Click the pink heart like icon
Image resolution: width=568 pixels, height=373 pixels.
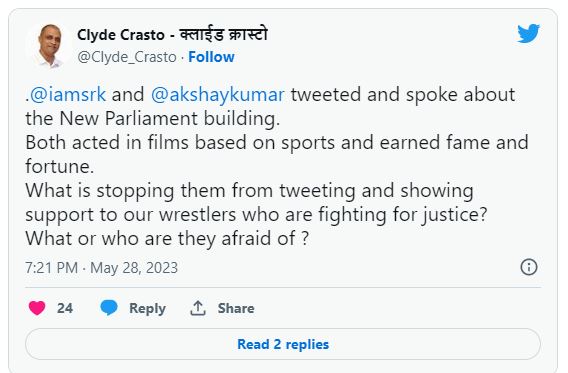[37, 308]
